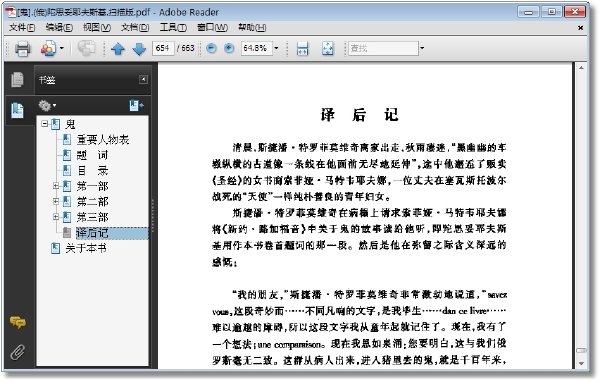The width and height of the screenshot is (600, 382).
Task: Open the 窗口(W) menu
Action: 212,28
